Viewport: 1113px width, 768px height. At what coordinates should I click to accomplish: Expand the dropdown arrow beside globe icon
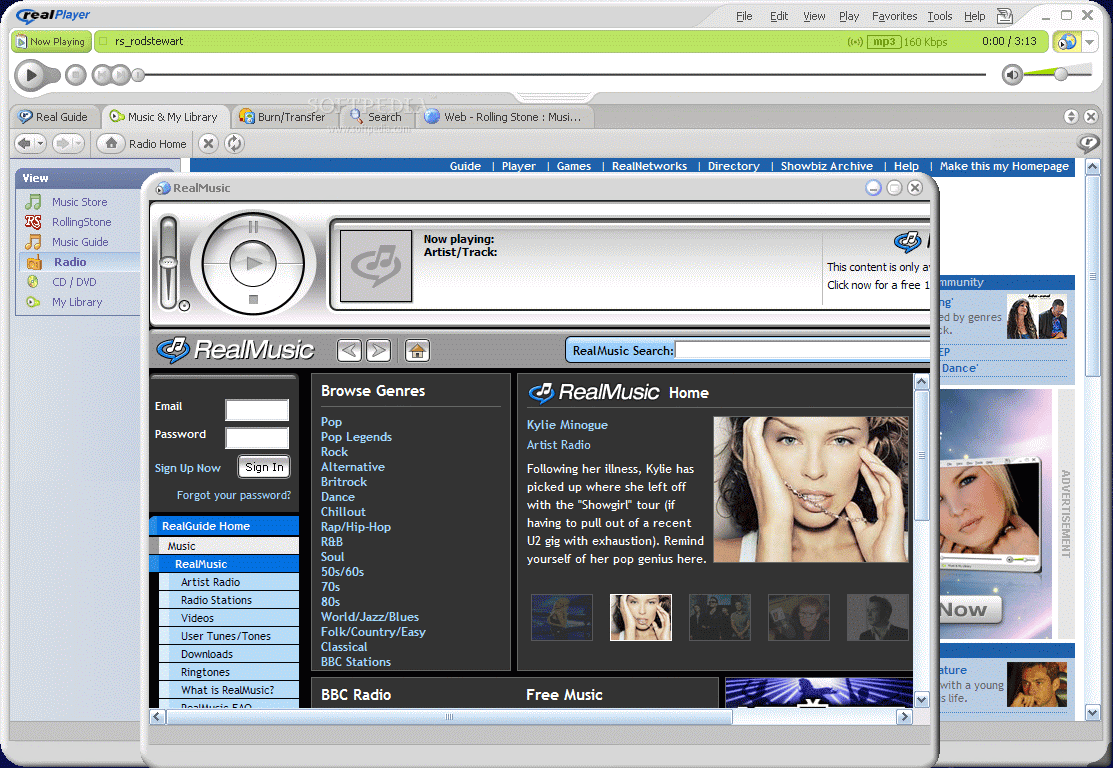pos(1090,42)
